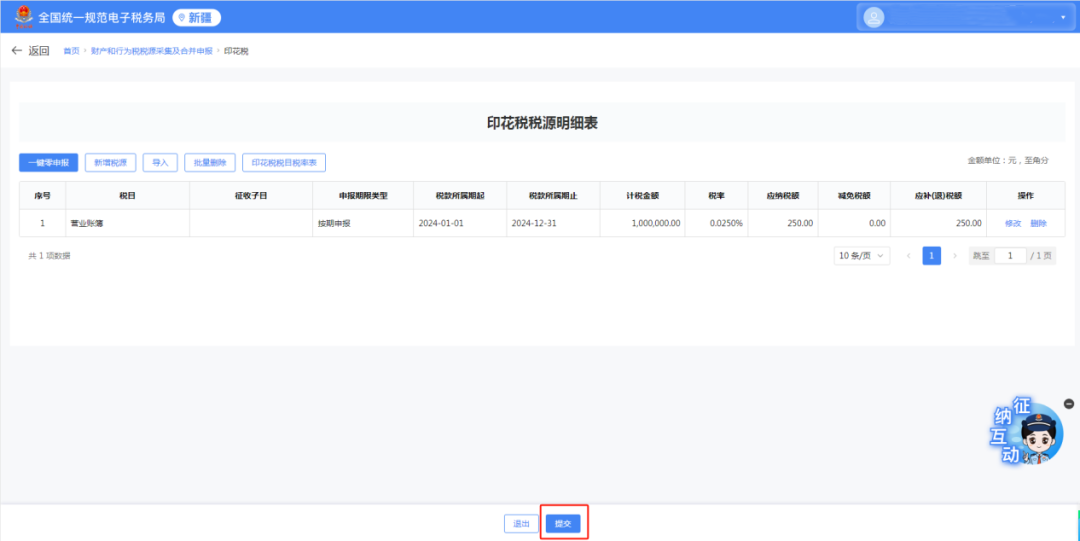Screen dimensions: 1080x541
Task: Click the 0.0250% rate cell
Action: [716, 223]
